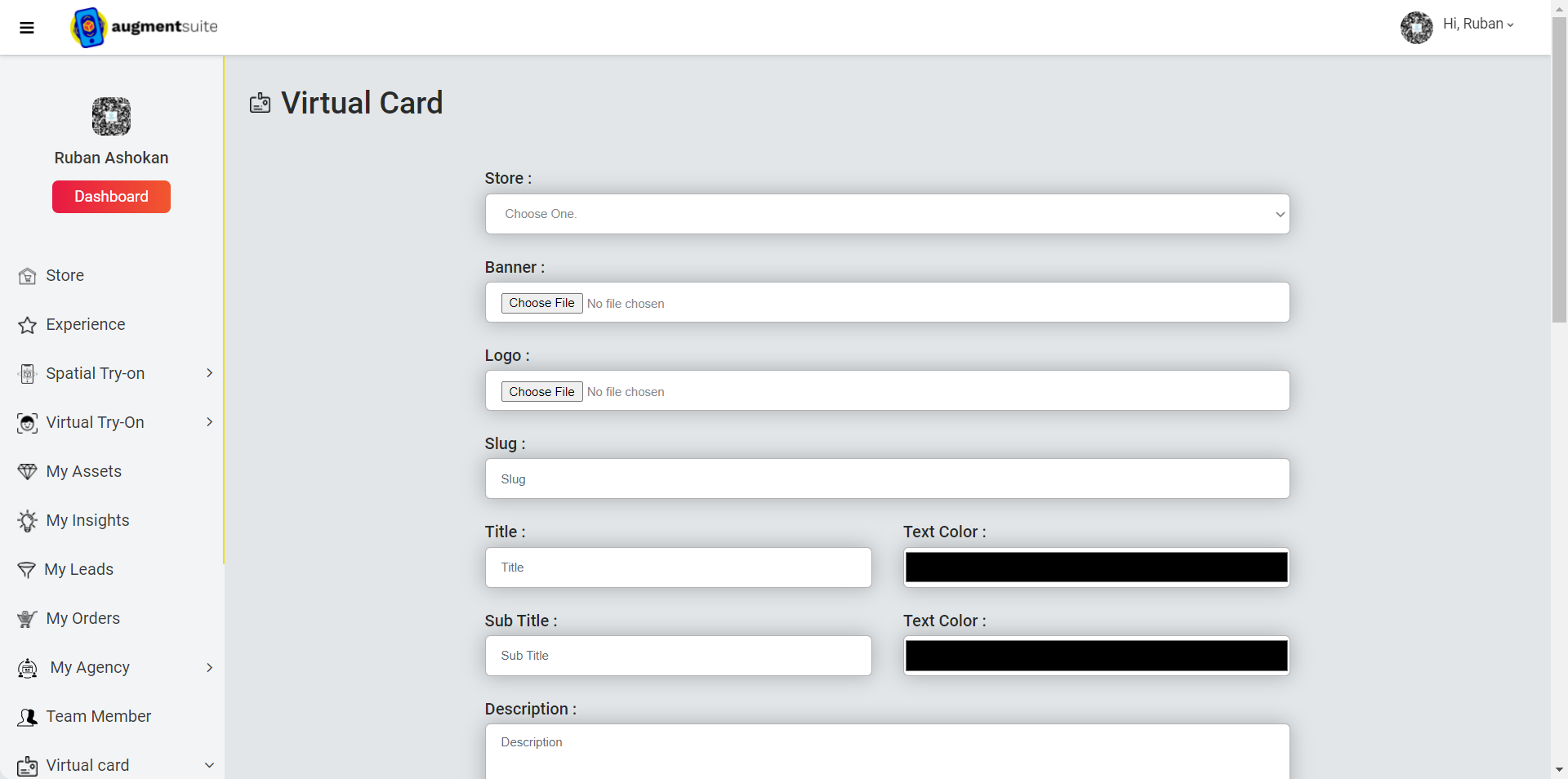Pick the Sub Title text color swatch
The width and height of the screenshot is (1568, 779).
[x=1096, y=656]
